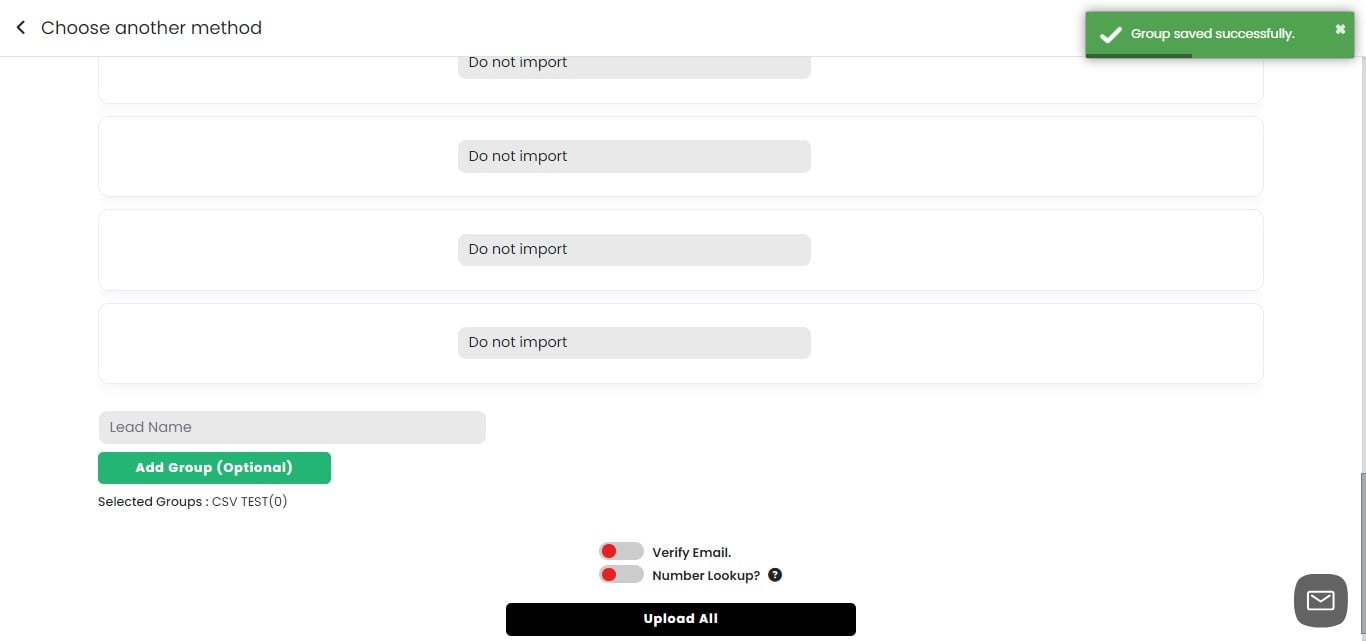1366x641 pixels.
Task: Click the Choose another method header
Action: [x=151, y=27]
